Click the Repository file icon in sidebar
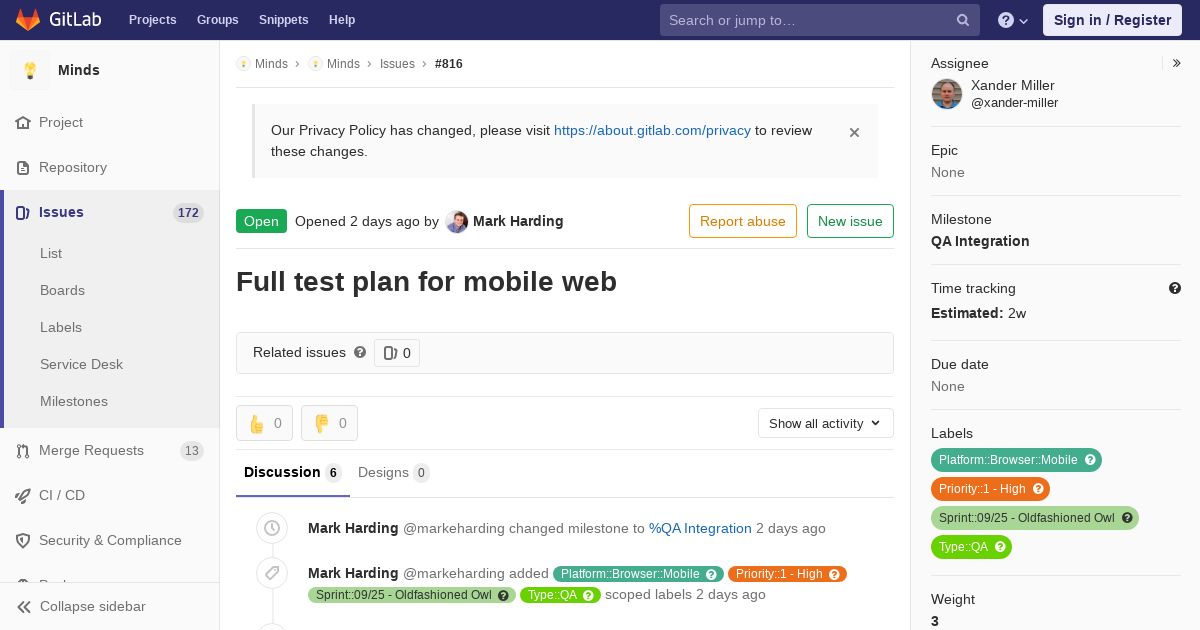The width and height of the screenshot is (1200, 630). (23, 168)
